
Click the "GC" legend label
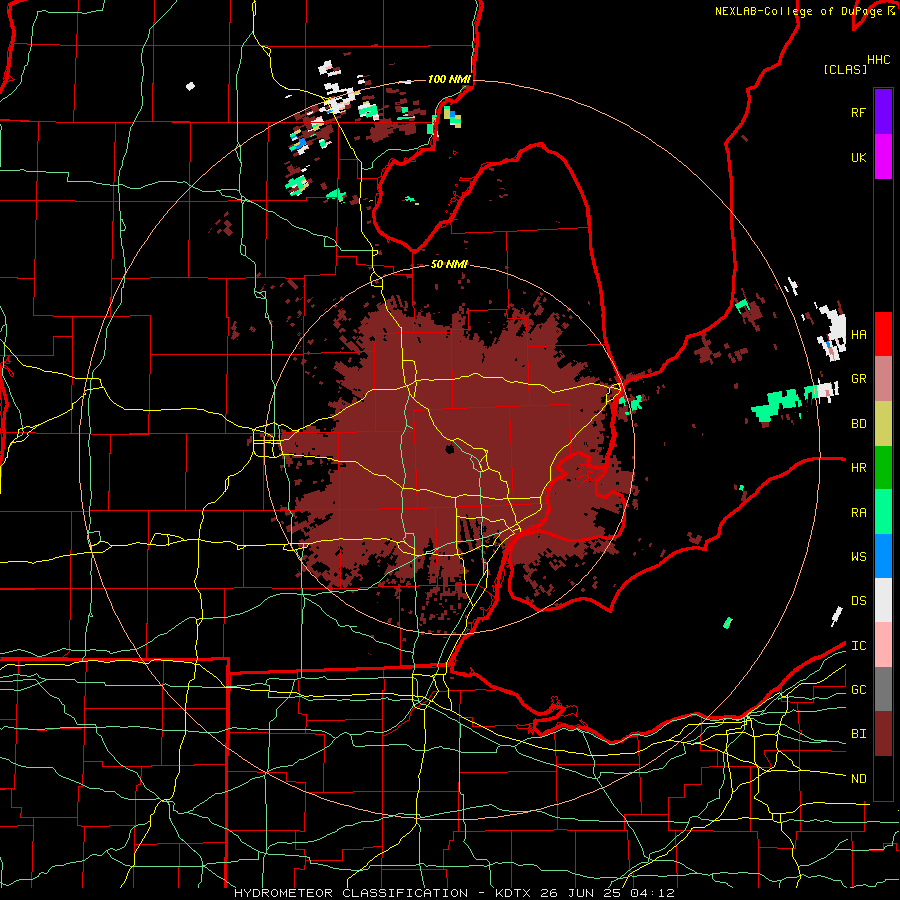pos(858,690)
